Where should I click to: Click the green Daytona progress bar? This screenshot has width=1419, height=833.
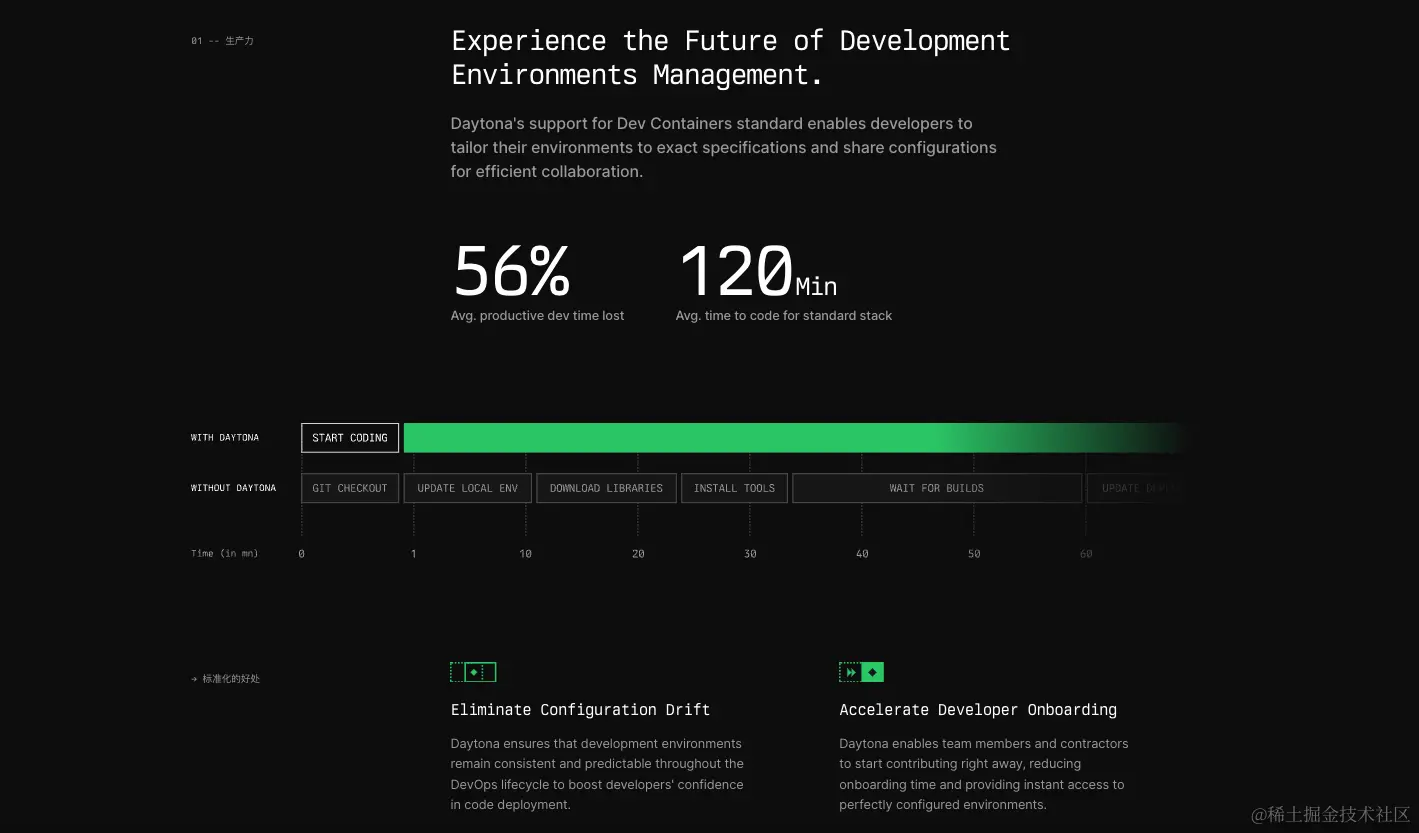point(795,438)
